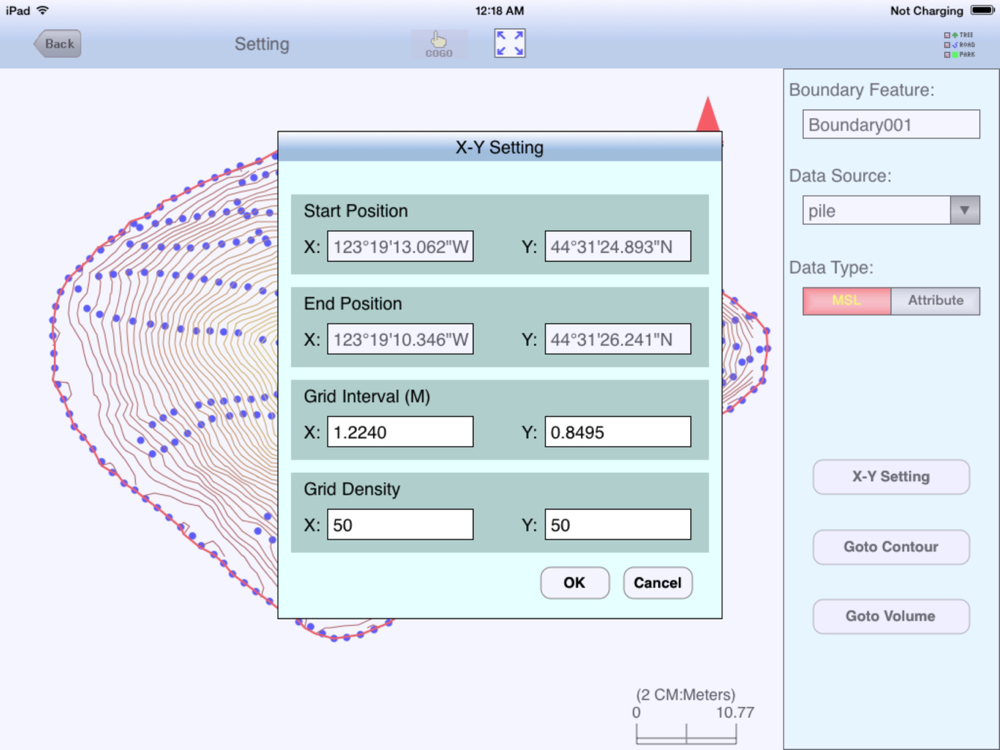The width and height of the screenshot is (1000, 750).
Task: Select MSL data type
Action: (x=846, y=300)
